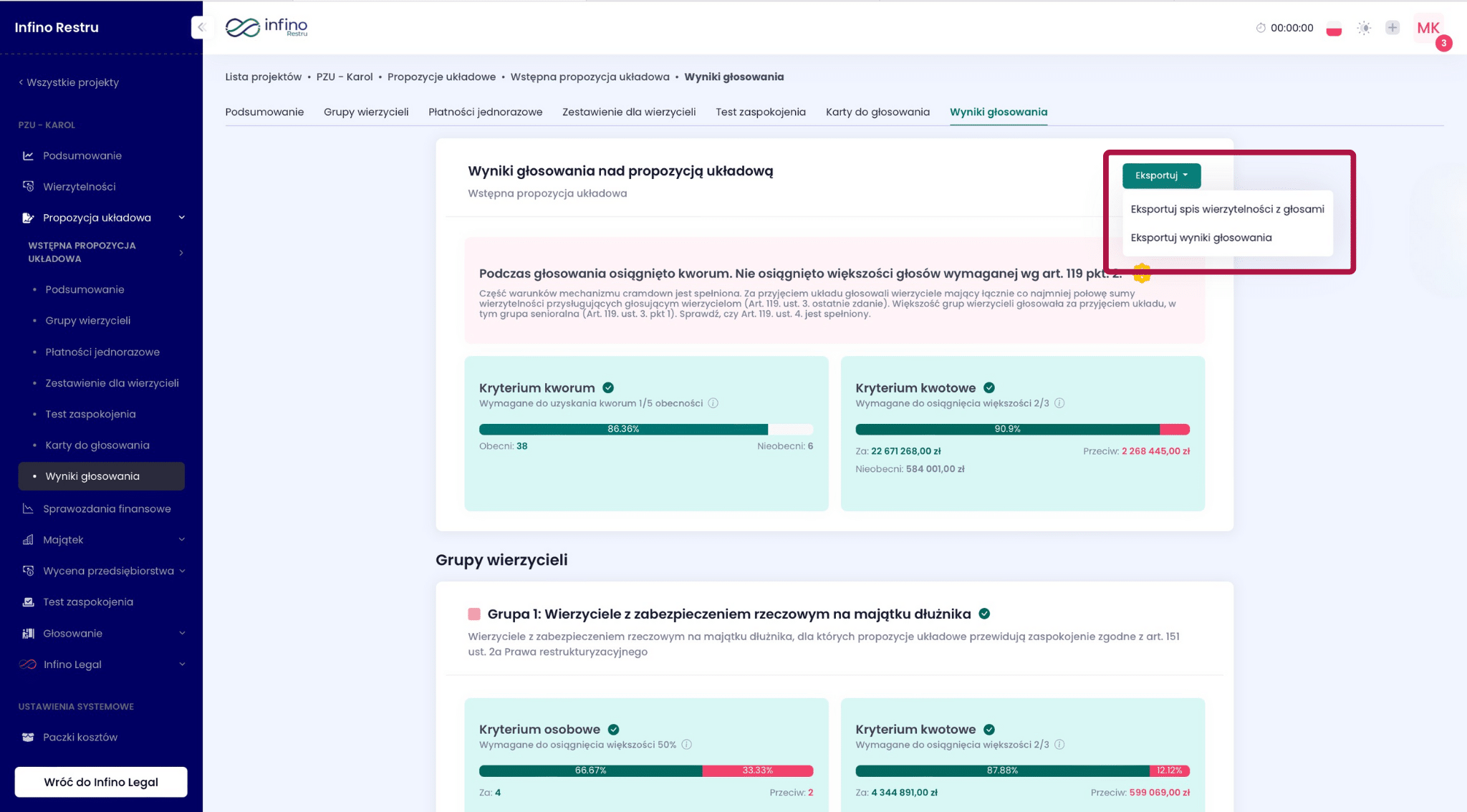Image resolution: width=1467 pixels, height=812 pixels.
Task: Choose Eksportuj wyniki głosowania option
Action: 1201,238
